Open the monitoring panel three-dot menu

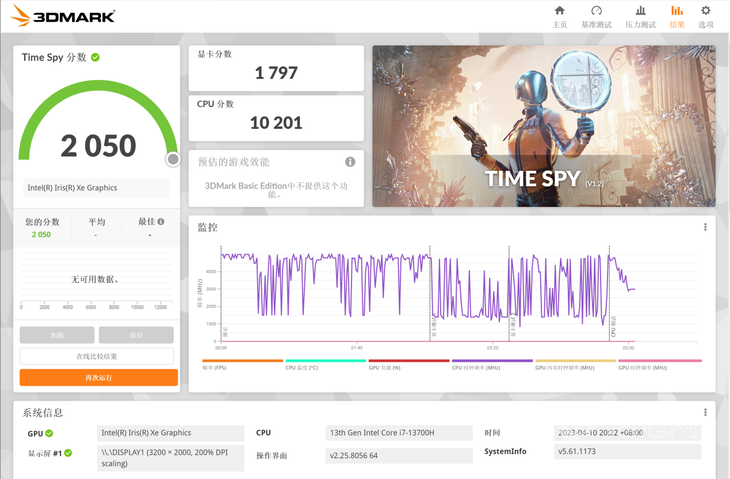(705, 227)
